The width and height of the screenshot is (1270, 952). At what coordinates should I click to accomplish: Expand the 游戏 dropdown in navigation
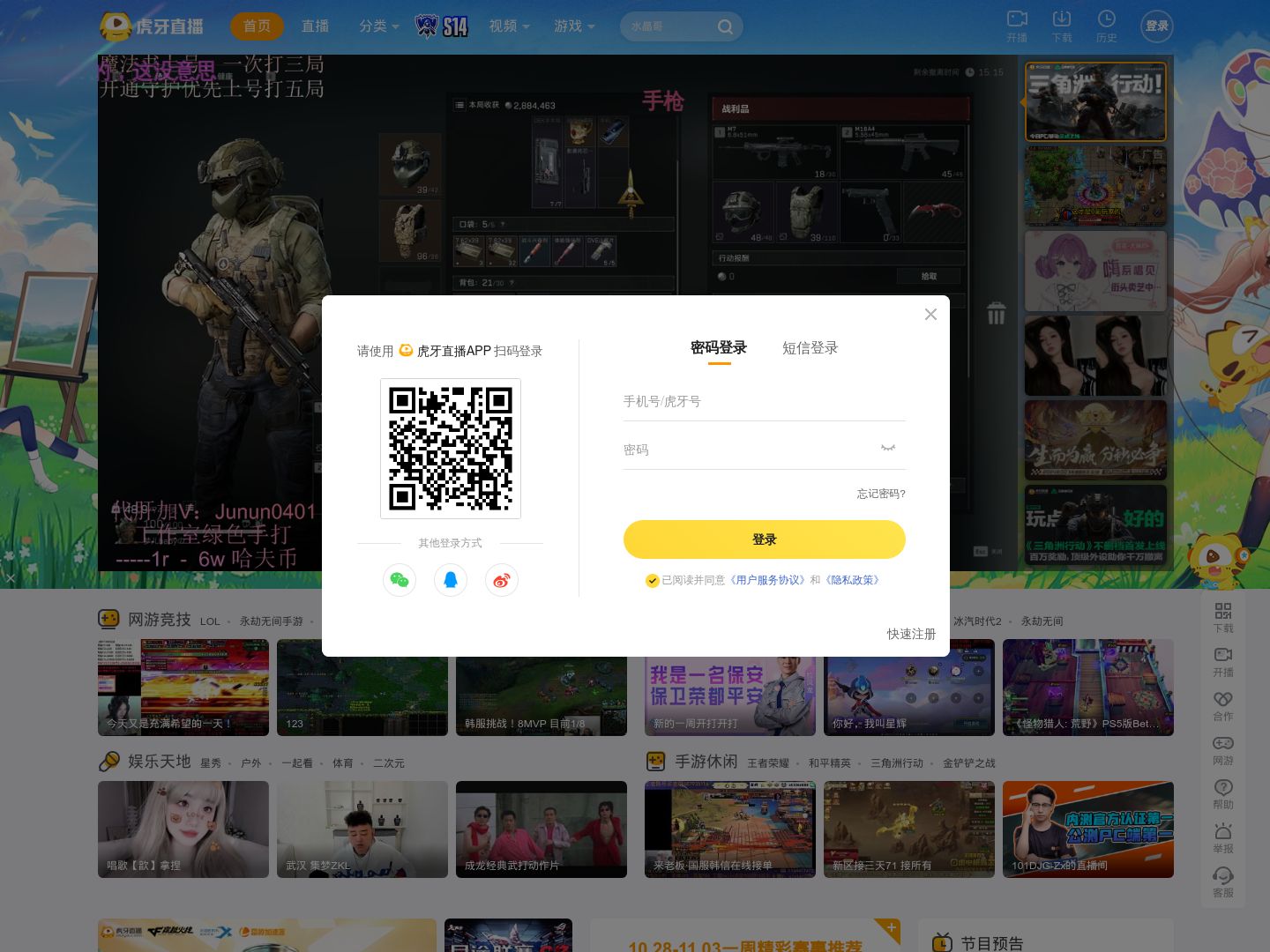[x=575, y=26]
